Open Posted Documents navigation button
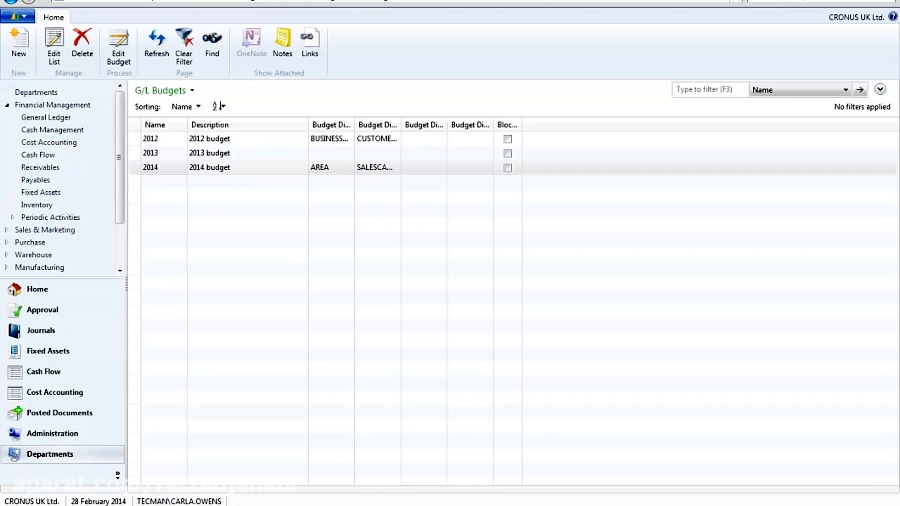This screenshot has width=900, height=506. pos(63,413)
